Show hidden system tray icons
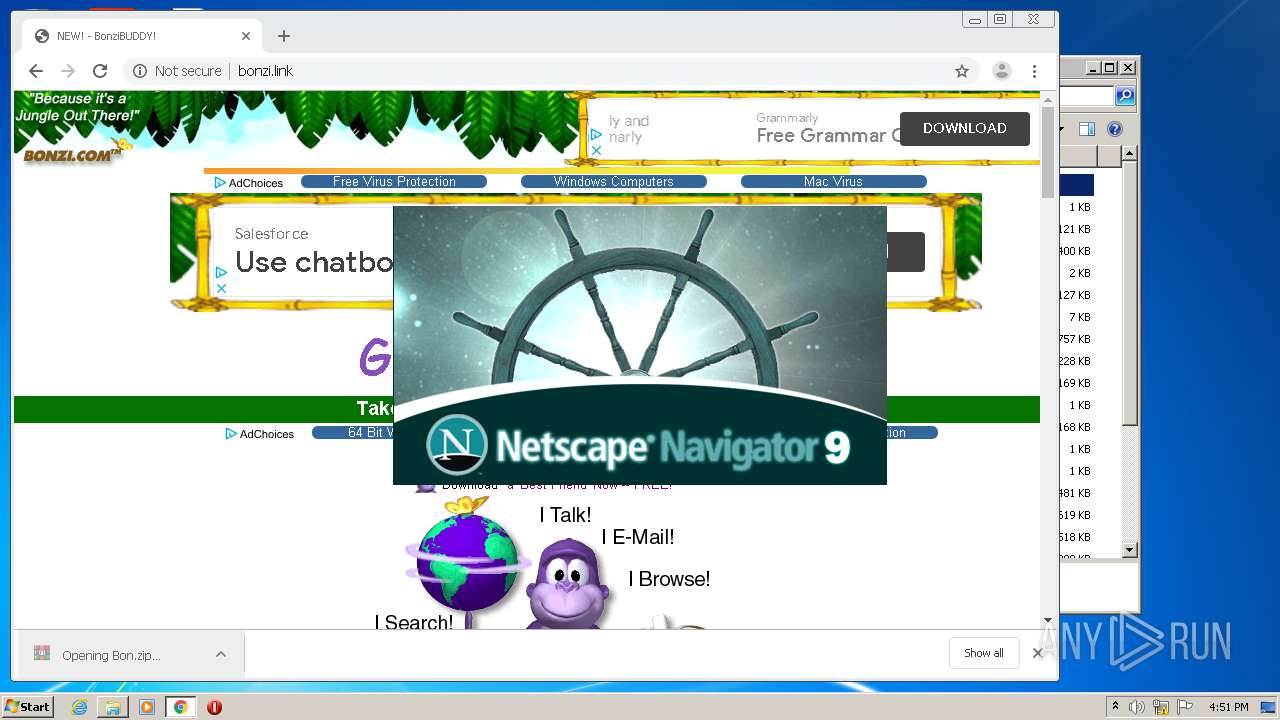 [1115, 707]
